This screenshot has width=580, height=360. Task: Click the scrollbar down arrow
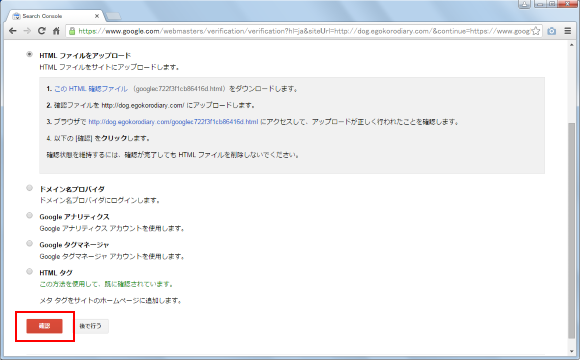[x=571, y=351]
